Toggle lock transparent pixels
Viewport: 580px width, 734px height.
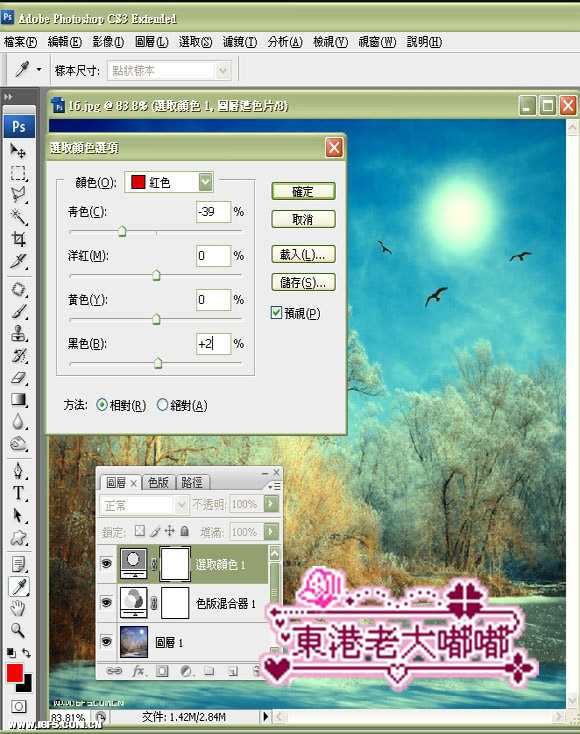pos(139,531)
